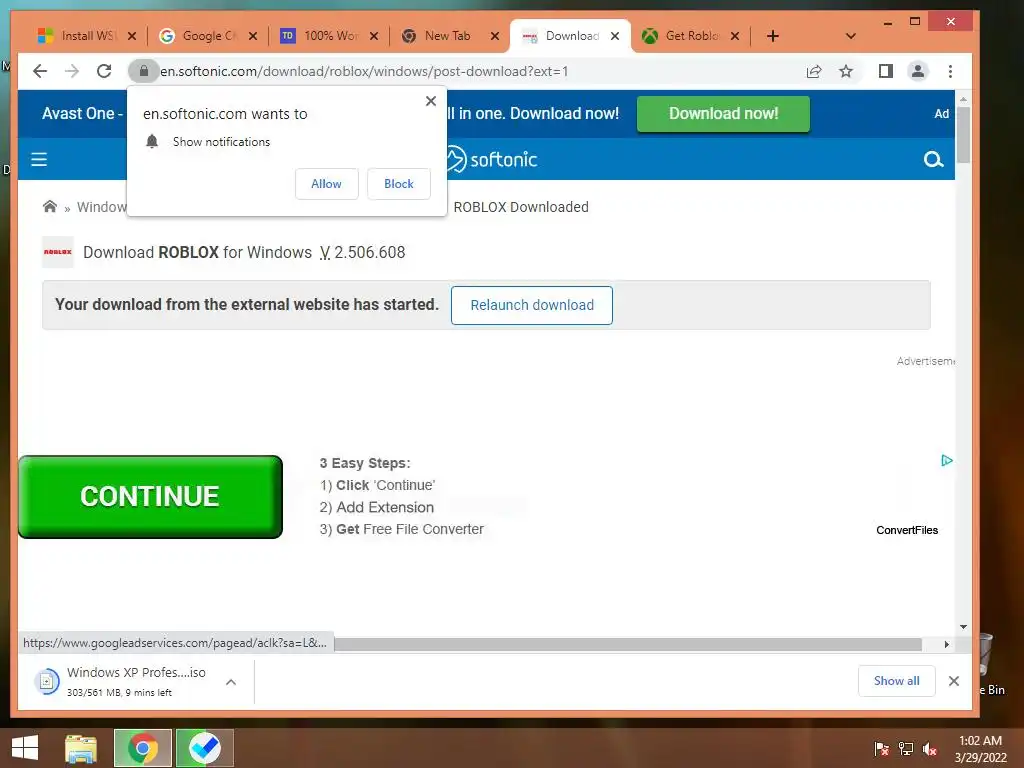Click the Windows breadcrumb link

(101, 207)
